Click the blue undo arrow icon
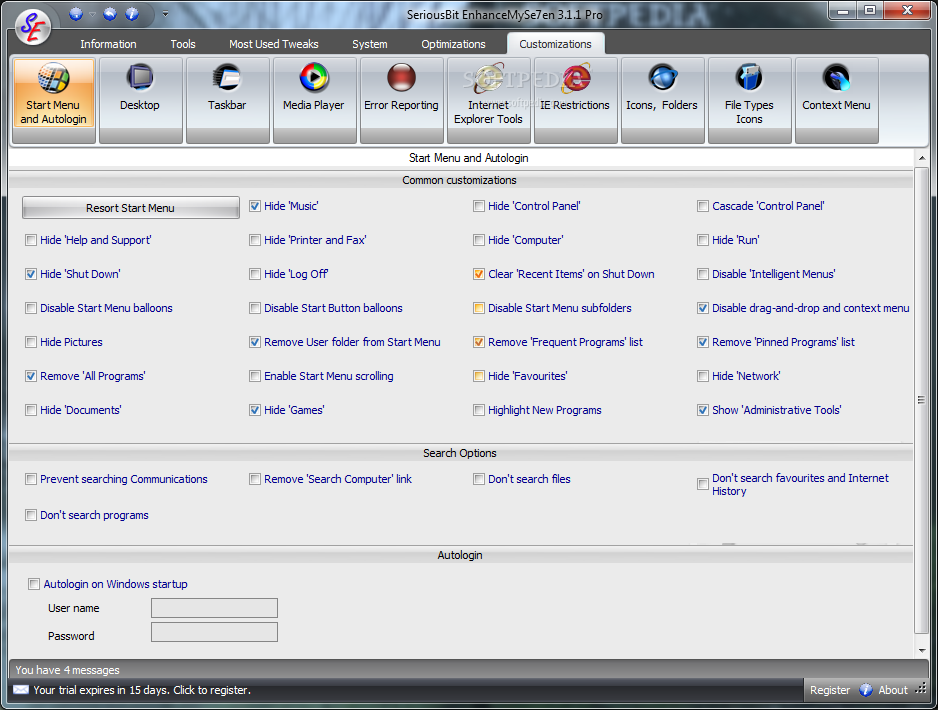Image resolution: width=938 pixels, height=710 pixels. pyautogui.click(x=110, y=14)
